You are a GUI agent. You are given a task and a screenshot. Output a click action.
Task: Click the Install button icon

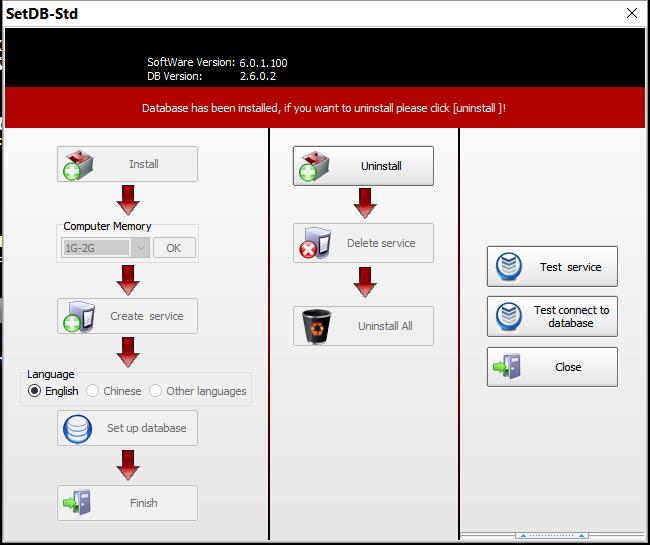coord(78,165)
